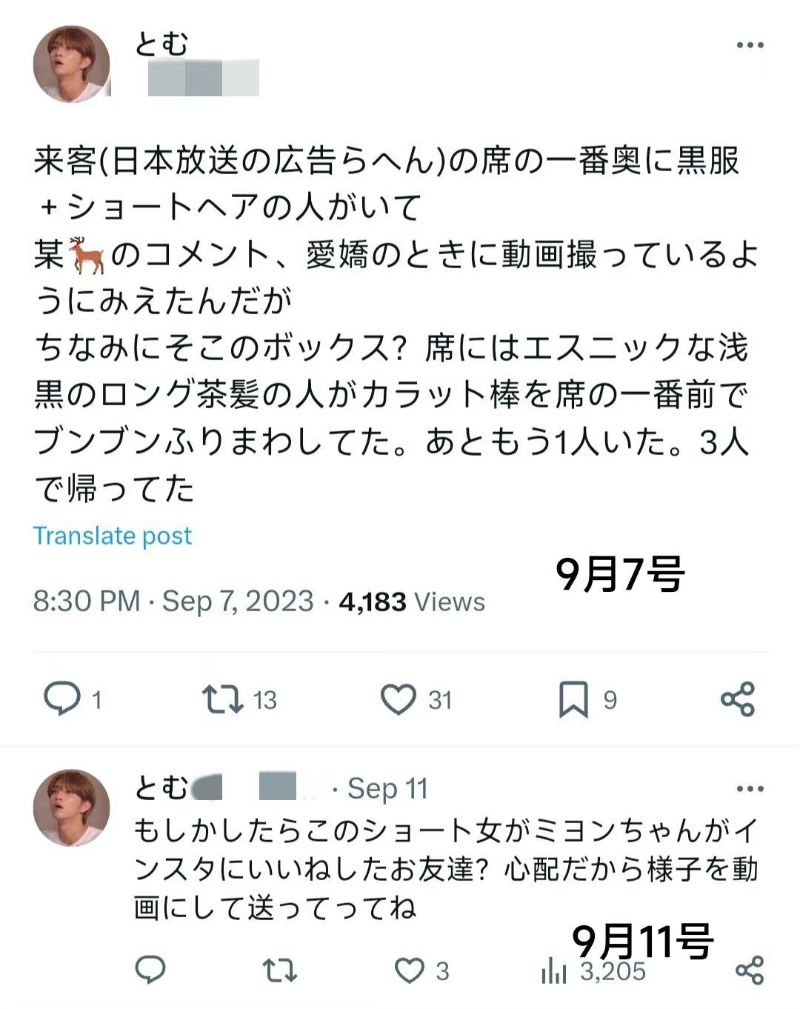Share the Sep 11 reply
The height and width of the screenshot is (1009, 800).
point(749,969)
